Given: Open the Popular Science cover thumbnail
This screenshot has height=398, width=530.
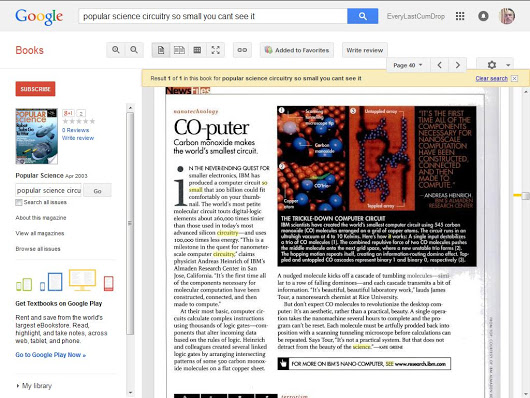Looking at the screenshot, I should 37,136.
